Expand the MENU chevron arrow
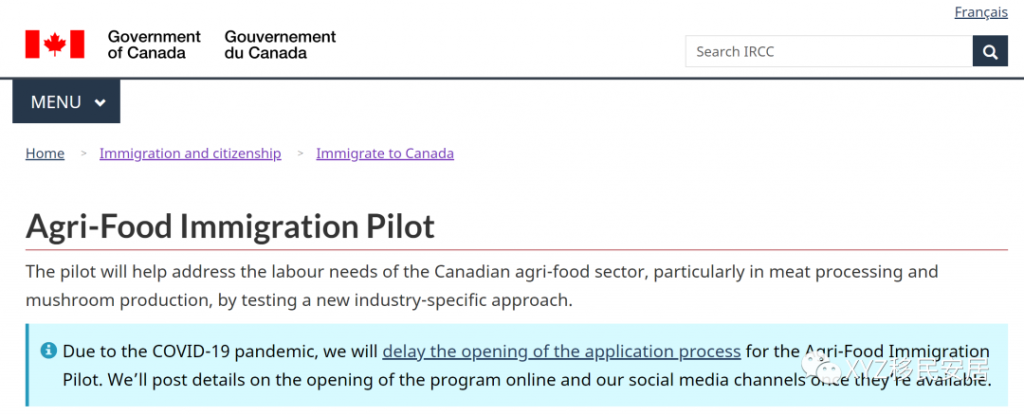 click(x=100, y=103)
